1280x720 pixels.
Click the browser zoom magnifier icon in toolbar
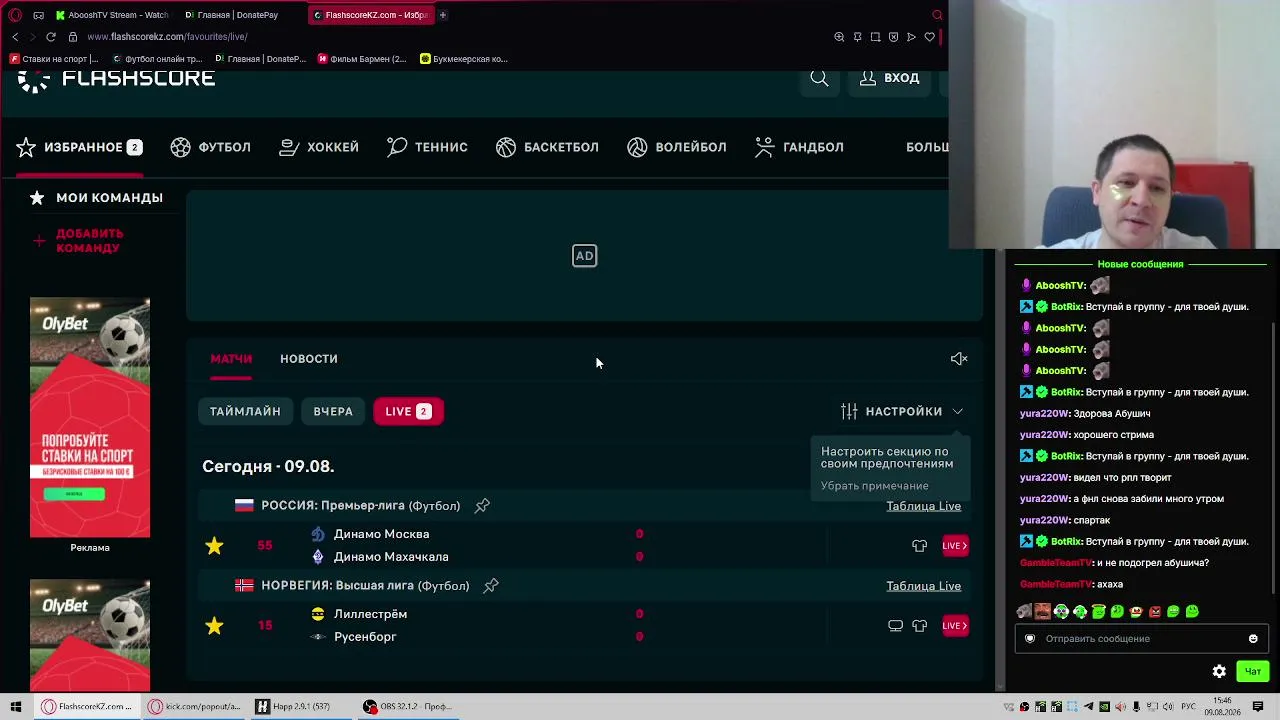839,37
